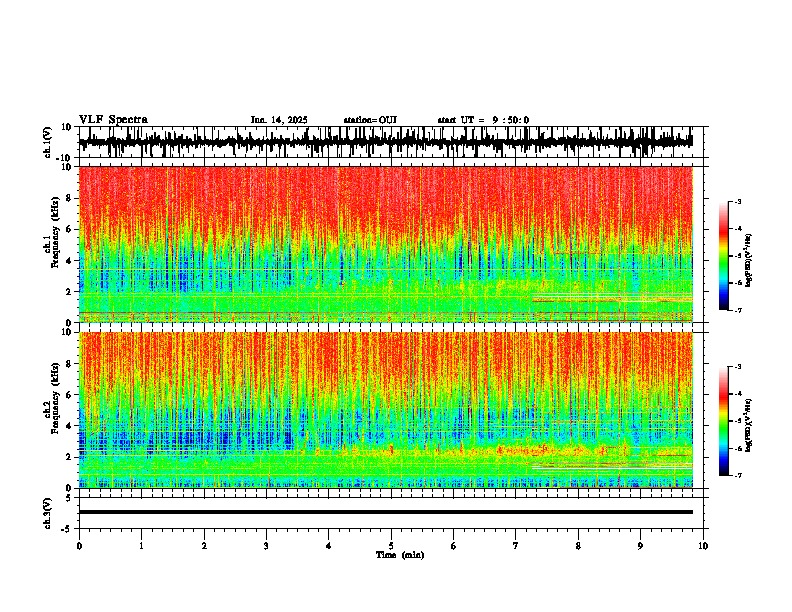Click the time axis tick label 2
The image size is (792, 612).
coord(204,546)
